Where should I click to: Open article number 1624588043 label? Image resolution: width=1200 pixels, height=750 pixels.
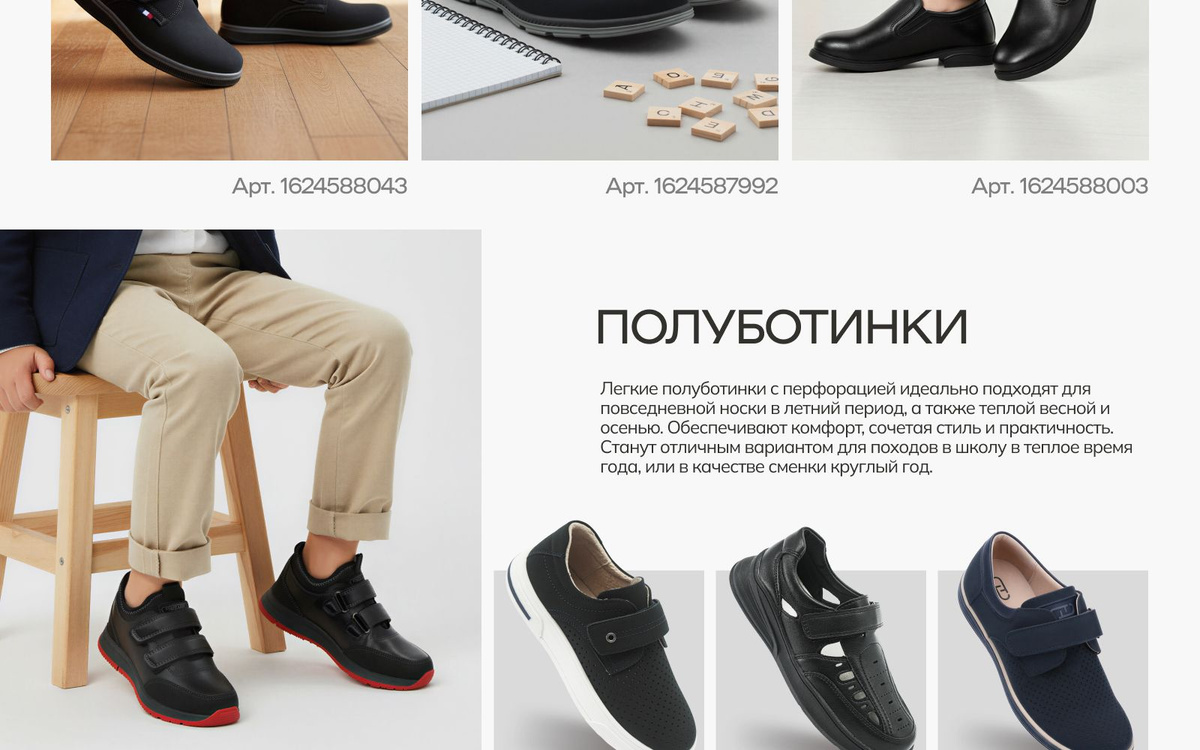point(319,186)
